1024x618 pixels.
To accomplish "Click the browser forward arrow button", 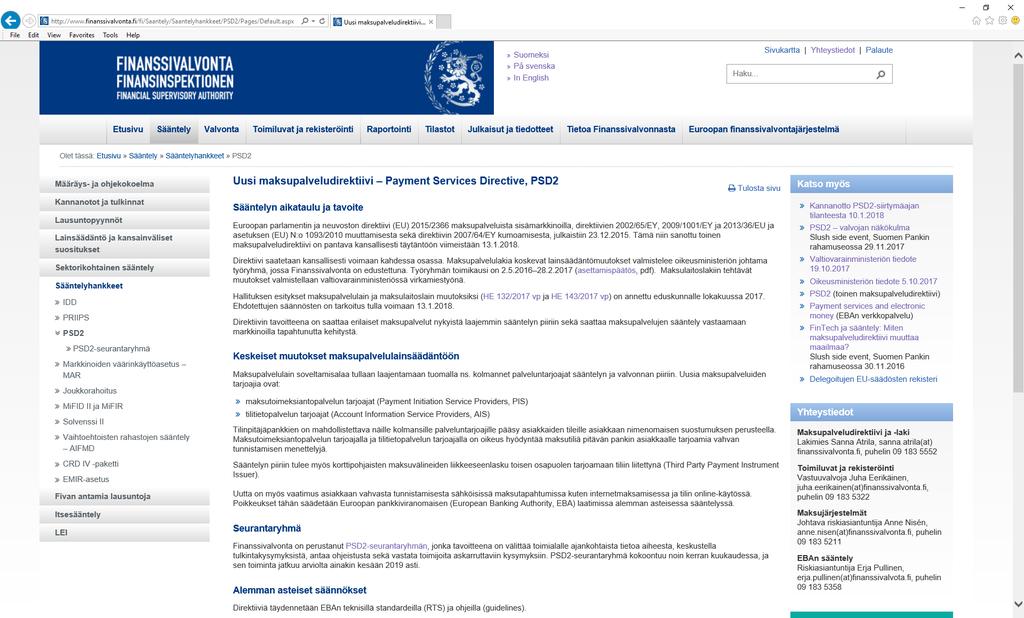I will pyautogui.click(x=29, y=21).
